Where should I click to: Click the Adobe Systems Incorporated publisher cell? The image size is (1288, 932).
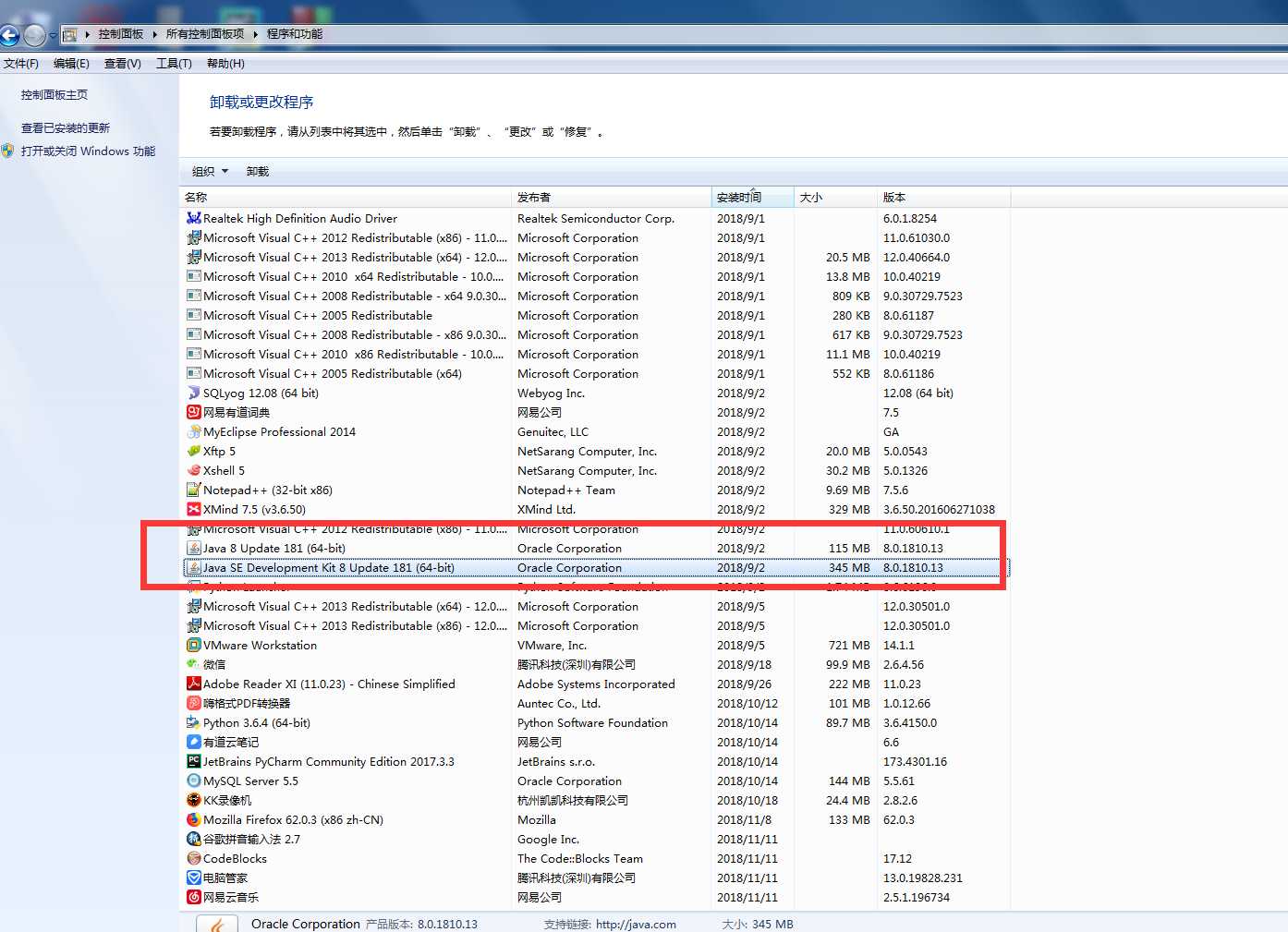[x=596, y=684]
